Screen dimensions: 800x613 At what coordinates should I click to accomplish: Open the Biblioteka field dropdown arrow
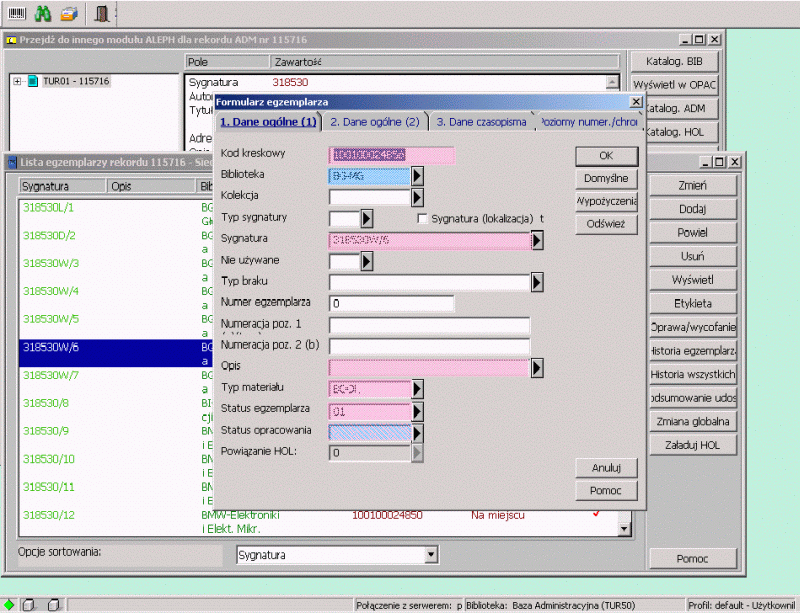(x=417, y=176)
